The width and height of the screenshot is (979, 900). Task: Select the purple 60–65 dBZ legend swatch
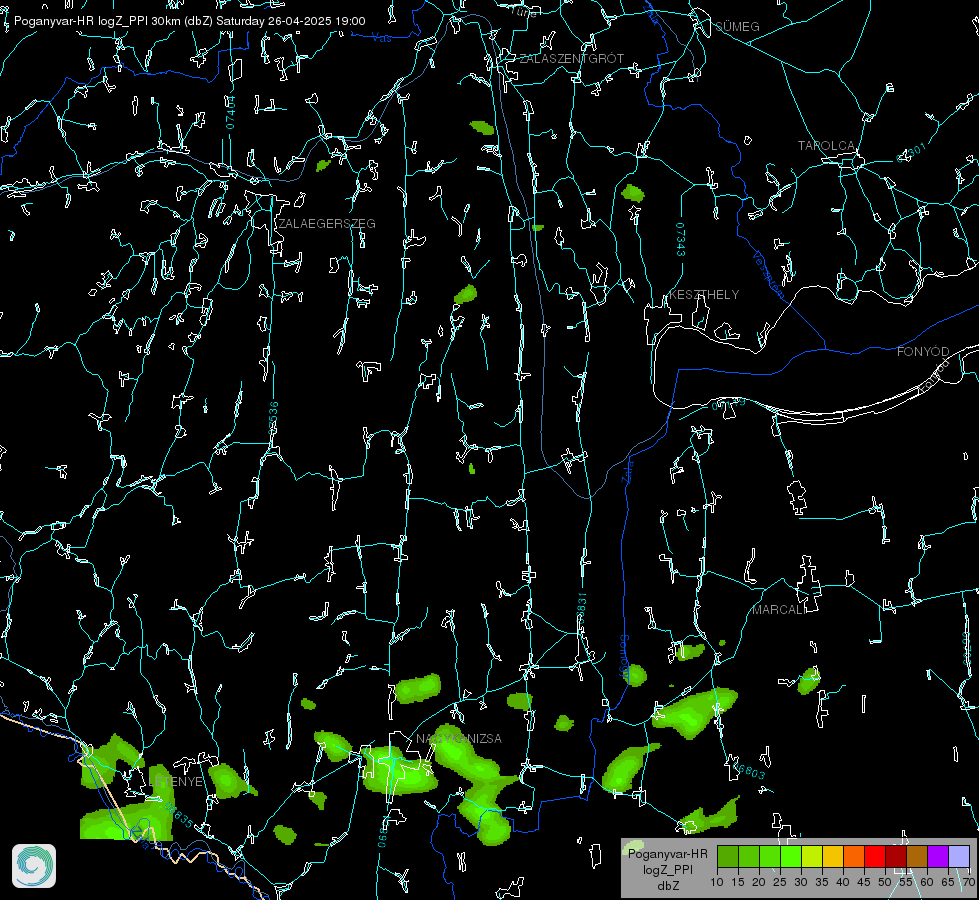click(938, 856)
